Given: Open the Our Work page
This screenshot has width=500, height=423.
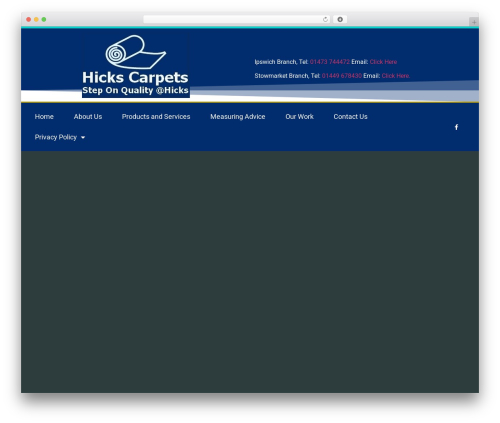Looking at the screenshot, I should coord(299,117).
